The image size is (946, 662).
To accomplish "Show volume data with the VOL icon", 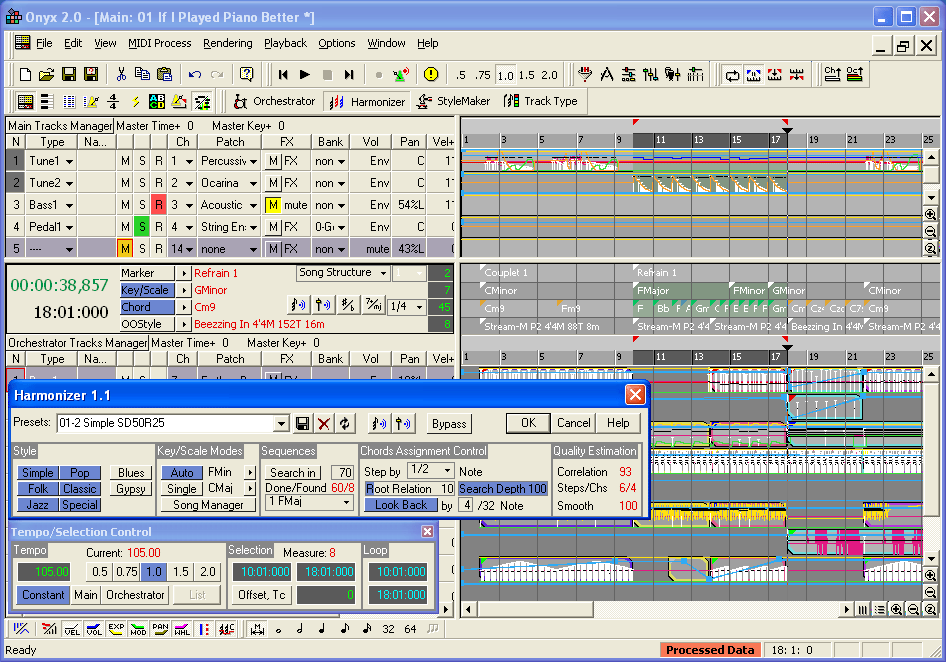I will [x=94, y=629].
